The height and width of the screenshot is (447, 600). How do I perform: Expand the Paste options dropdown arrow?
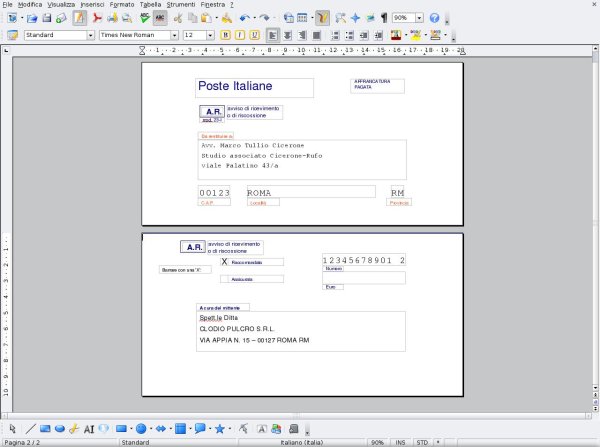click(217, 18)
